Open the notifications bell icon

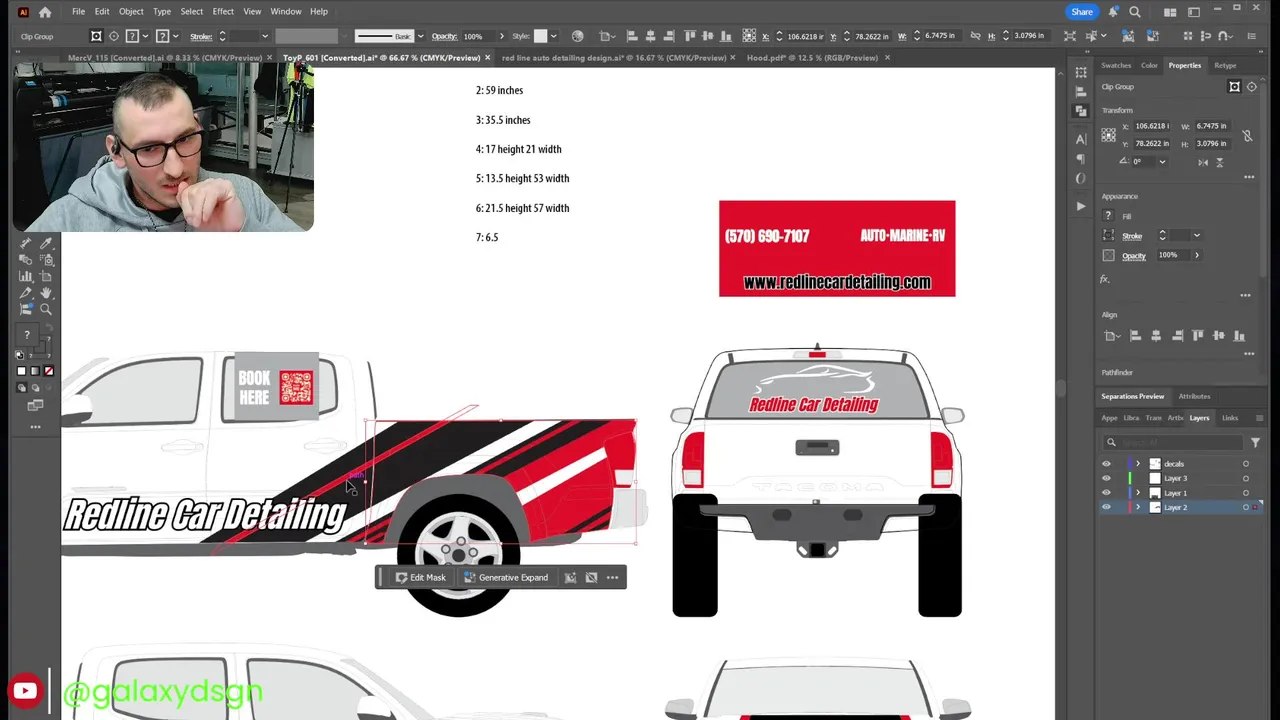pyautogui.click(x=1113, y=12)
